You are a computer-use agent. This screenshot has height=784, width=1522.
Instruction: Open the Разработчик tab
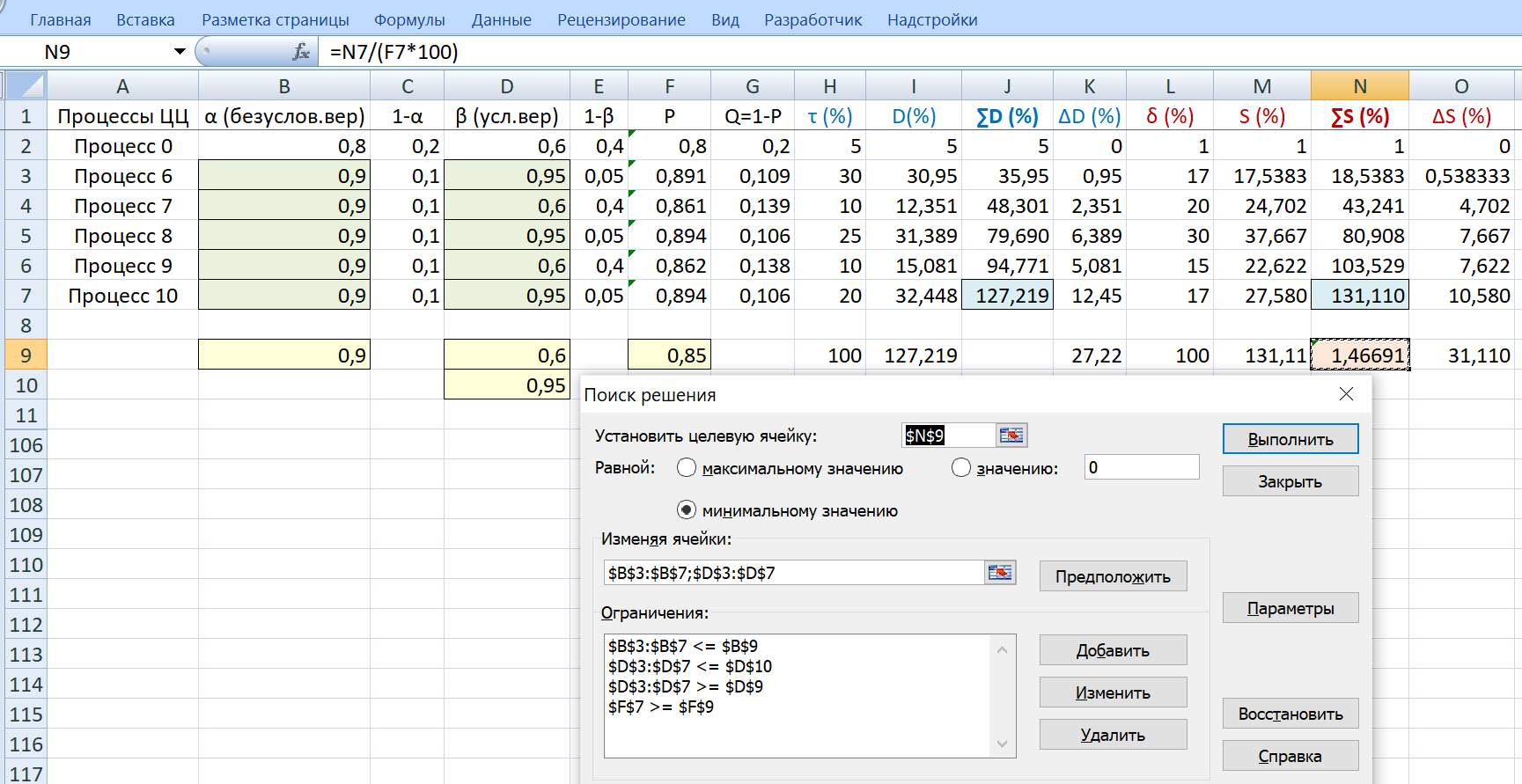[812, 19]
